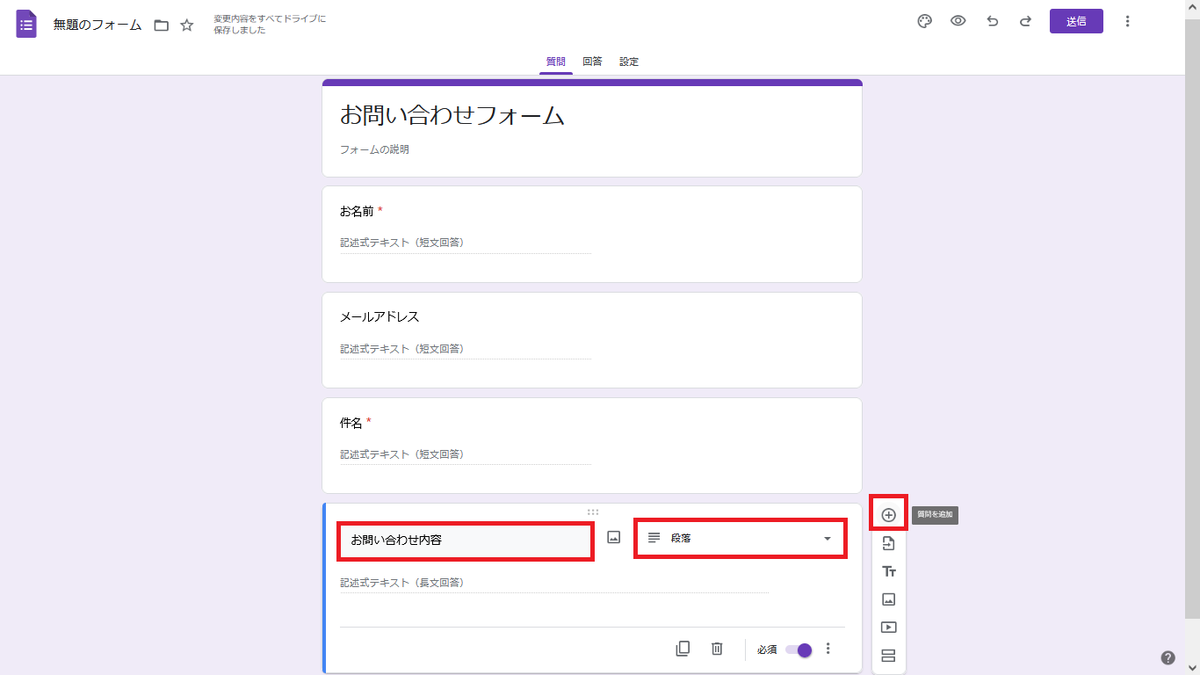Click the add question plus icon

888,512
